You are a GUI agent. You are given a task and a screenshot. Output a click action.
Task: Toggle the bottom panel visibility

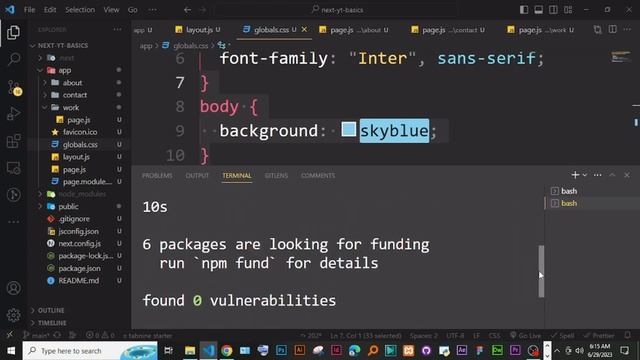[x=538, y=10]
